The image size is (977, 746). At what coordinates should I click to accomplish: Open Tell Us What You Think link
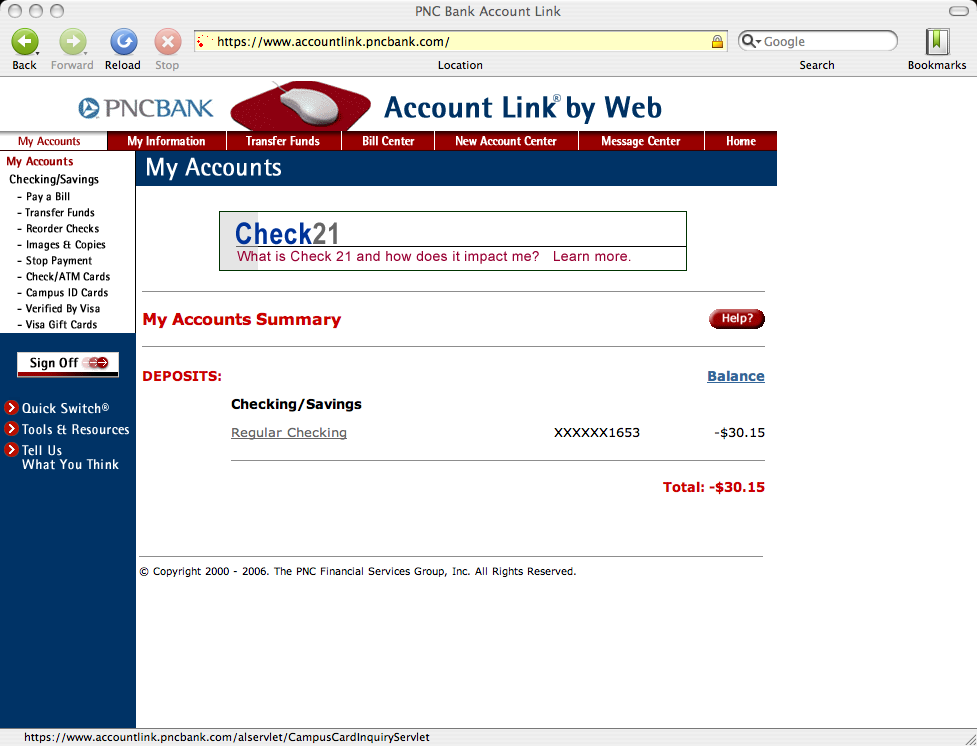[70, 457]
